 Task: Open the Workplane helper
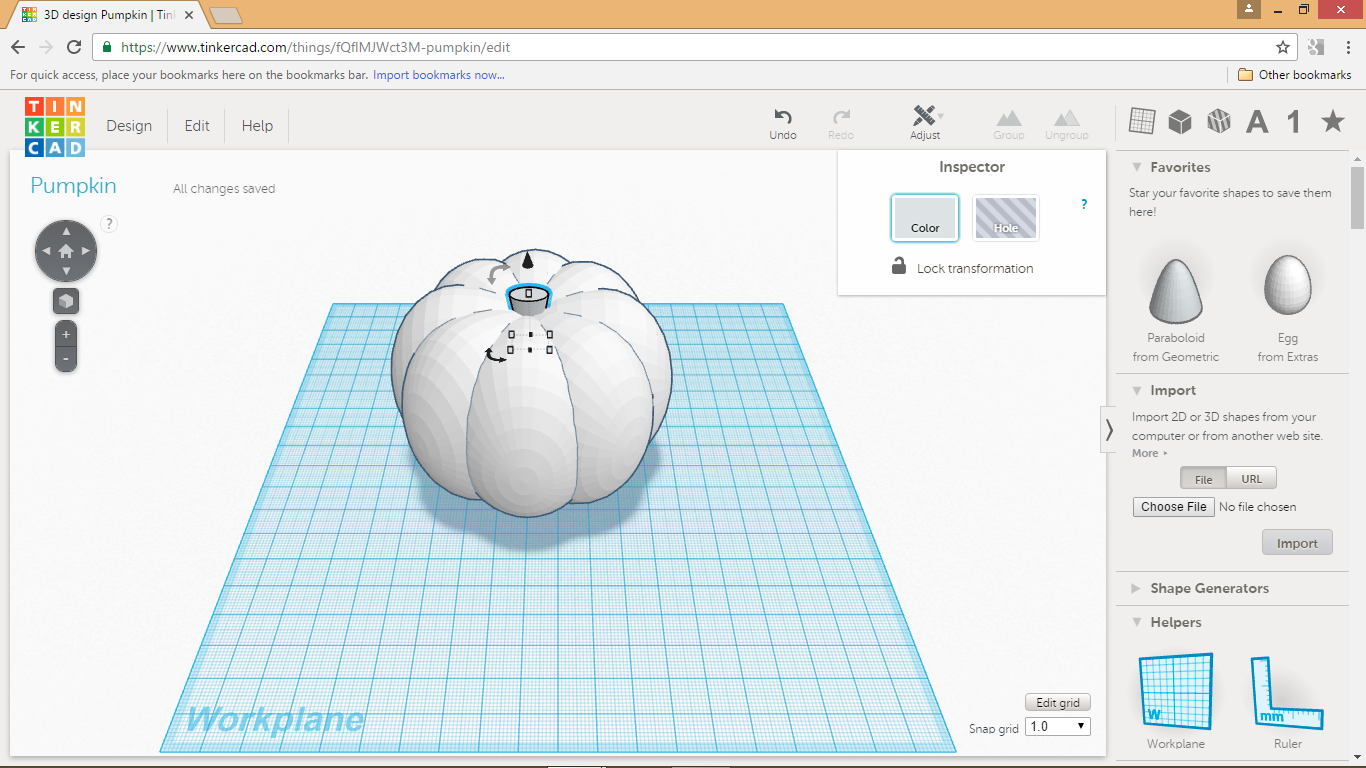point(1174,691)
